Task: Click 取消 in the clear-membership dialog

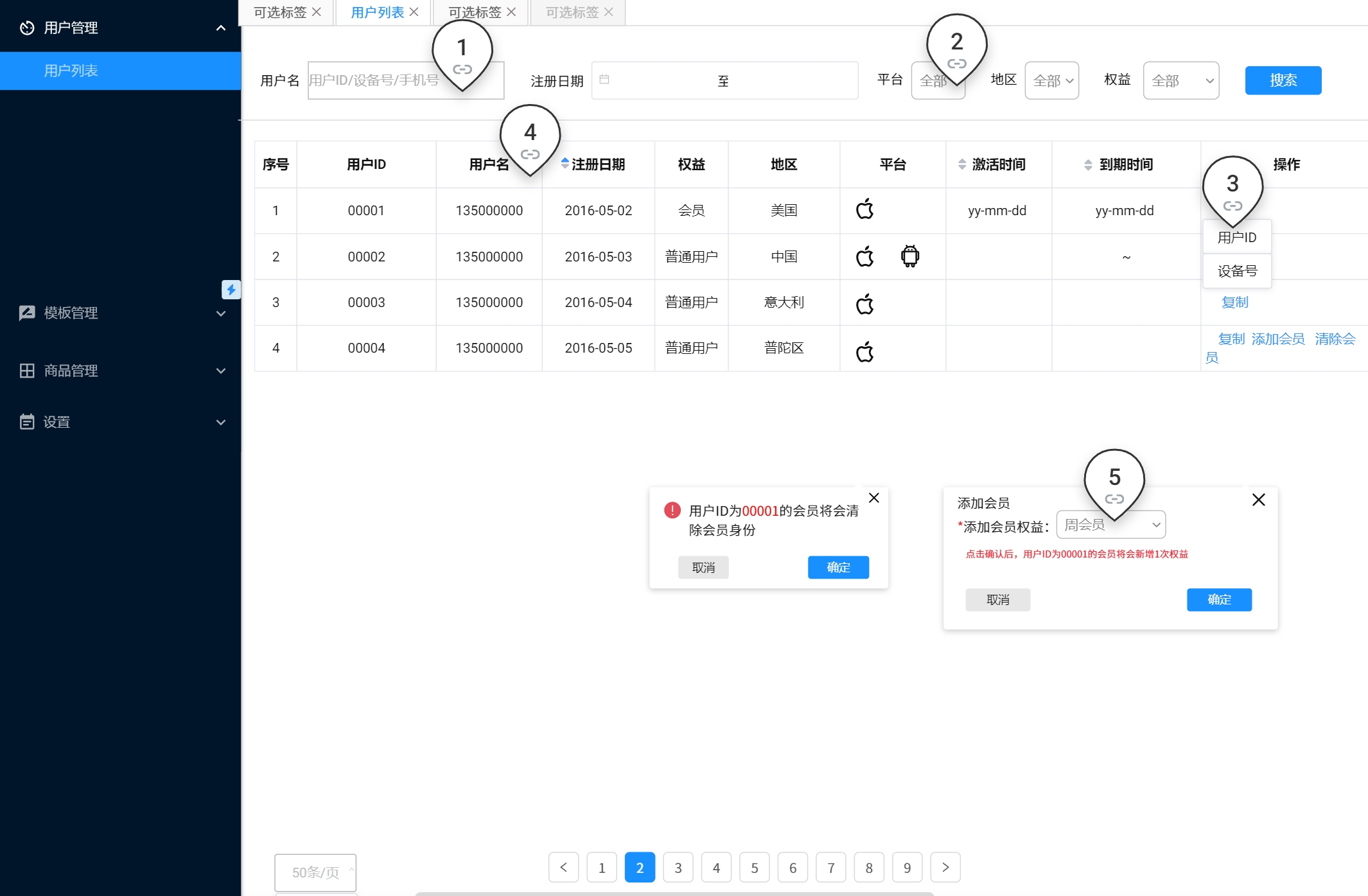Action: (x=703, y=567)
